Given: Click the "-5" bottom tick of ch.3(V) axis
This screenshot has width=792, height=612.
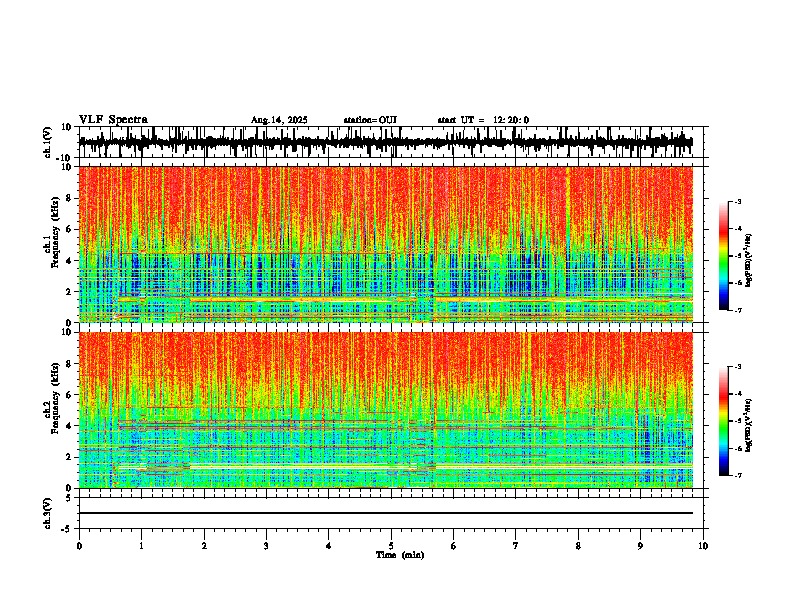Looking at the screenshot, I should pyautogui.click(x=67, y=529).
